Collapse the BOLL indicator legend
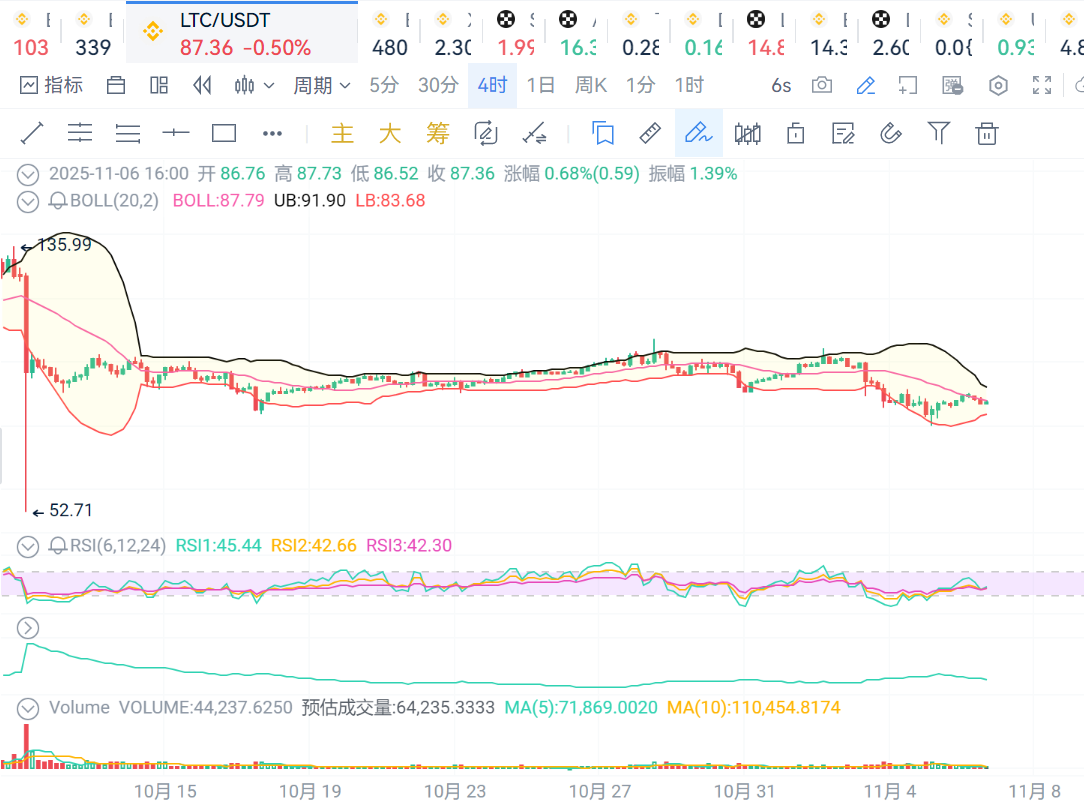 pos(28,201)
